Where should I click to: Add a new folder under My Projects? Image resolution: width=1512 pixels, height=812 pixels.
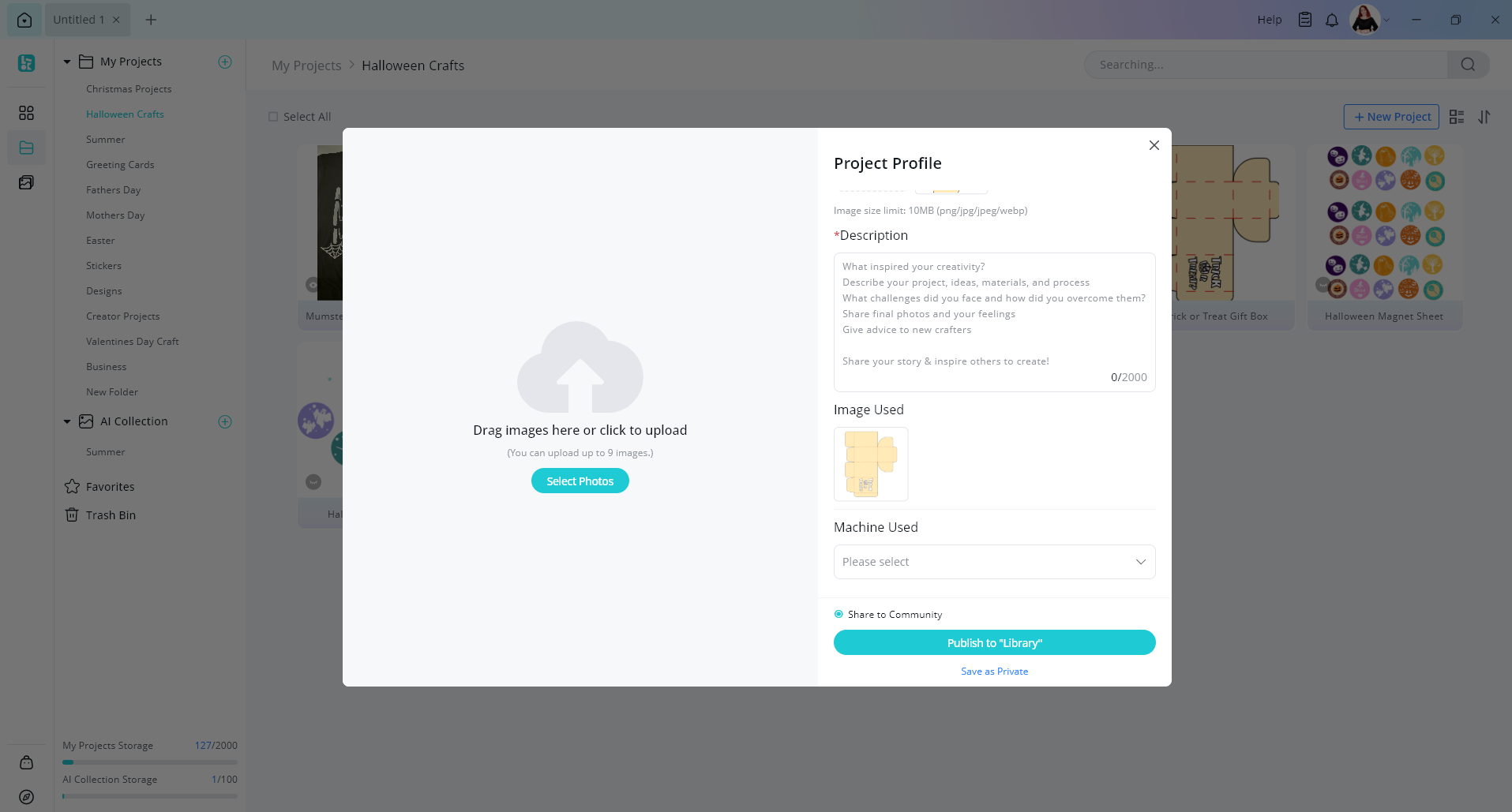(225, 62)
